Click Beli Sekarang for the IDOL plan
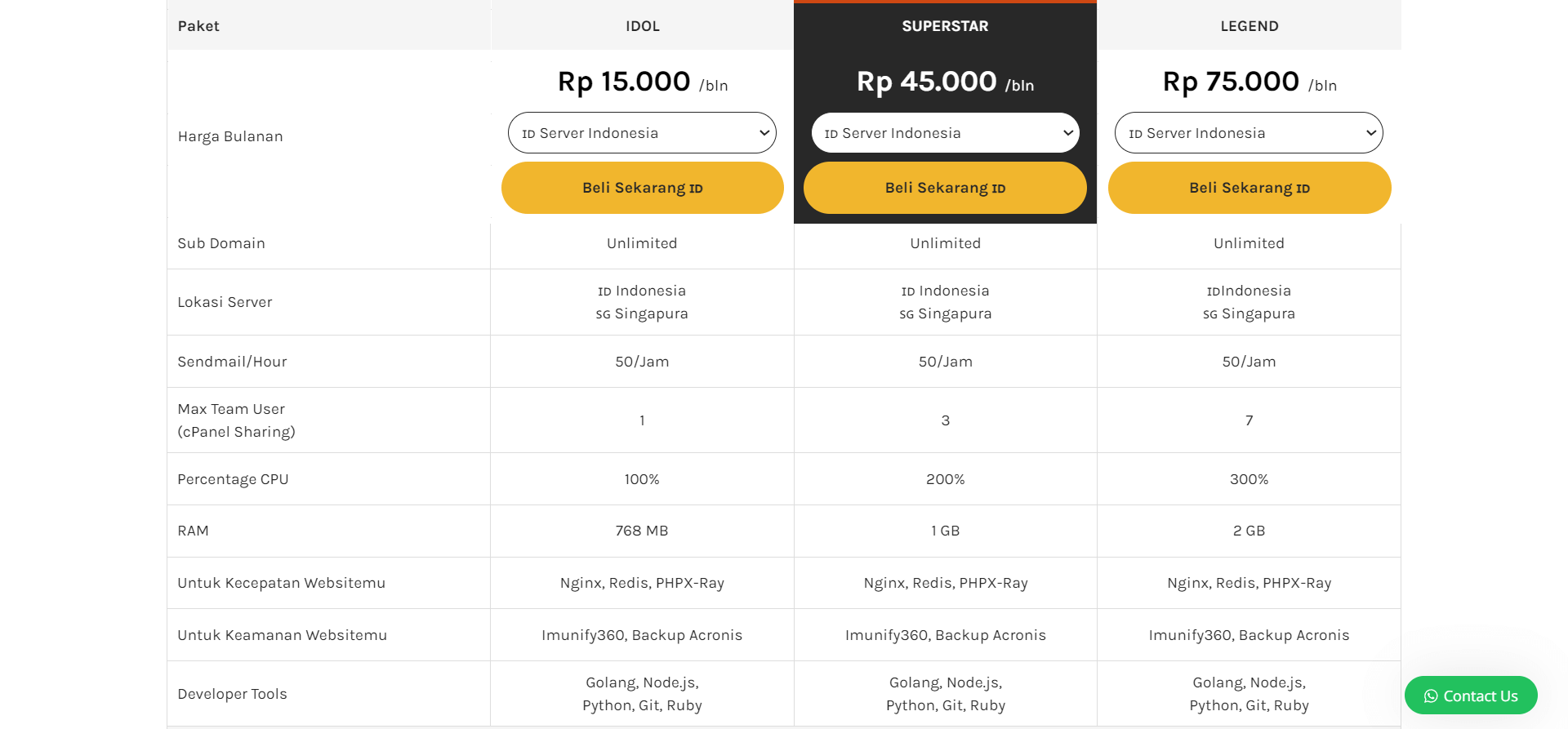The width and height of the screenshot is (1568, 729). pos(642,188)
